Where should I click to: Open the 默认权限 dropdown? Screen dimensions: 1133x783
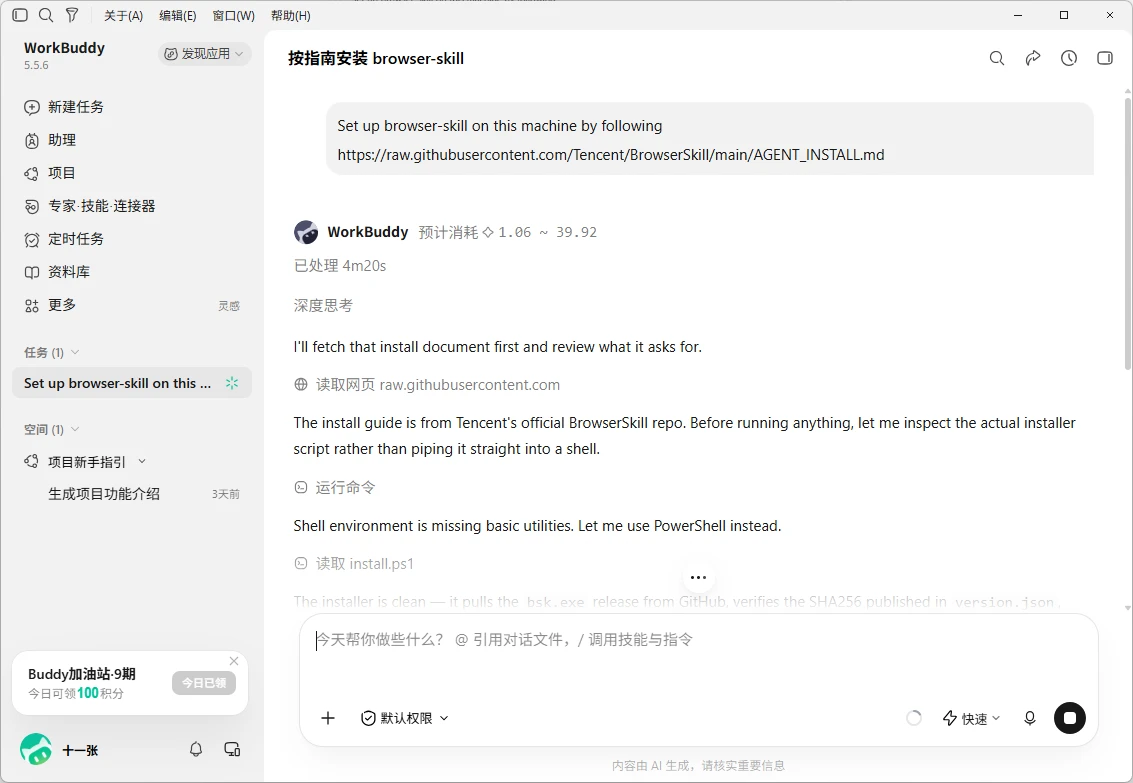tap(405, 718)
